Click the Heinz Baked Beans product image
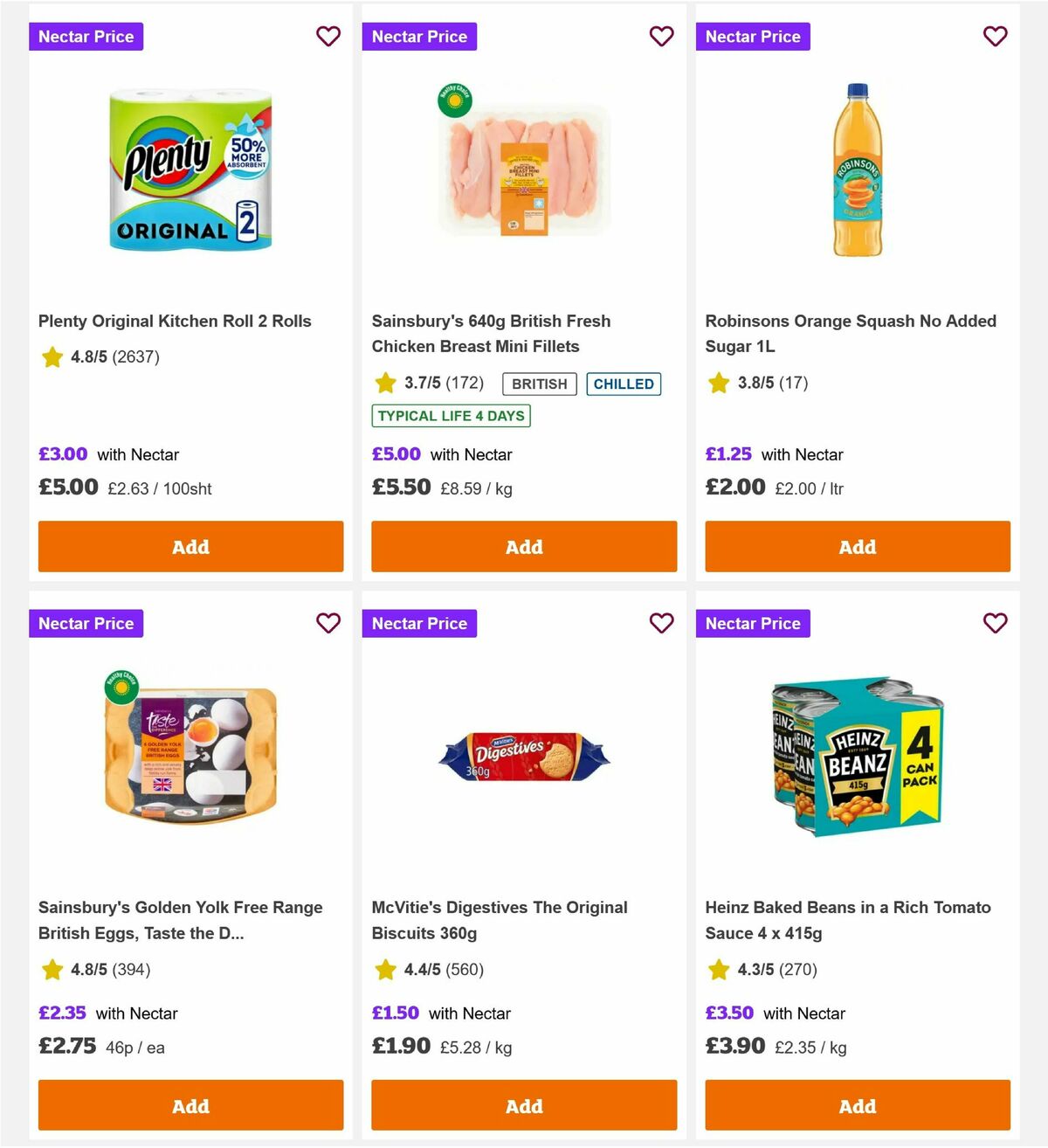Viewport: 1048px width, 1148px height. click(x=857, y=757)
